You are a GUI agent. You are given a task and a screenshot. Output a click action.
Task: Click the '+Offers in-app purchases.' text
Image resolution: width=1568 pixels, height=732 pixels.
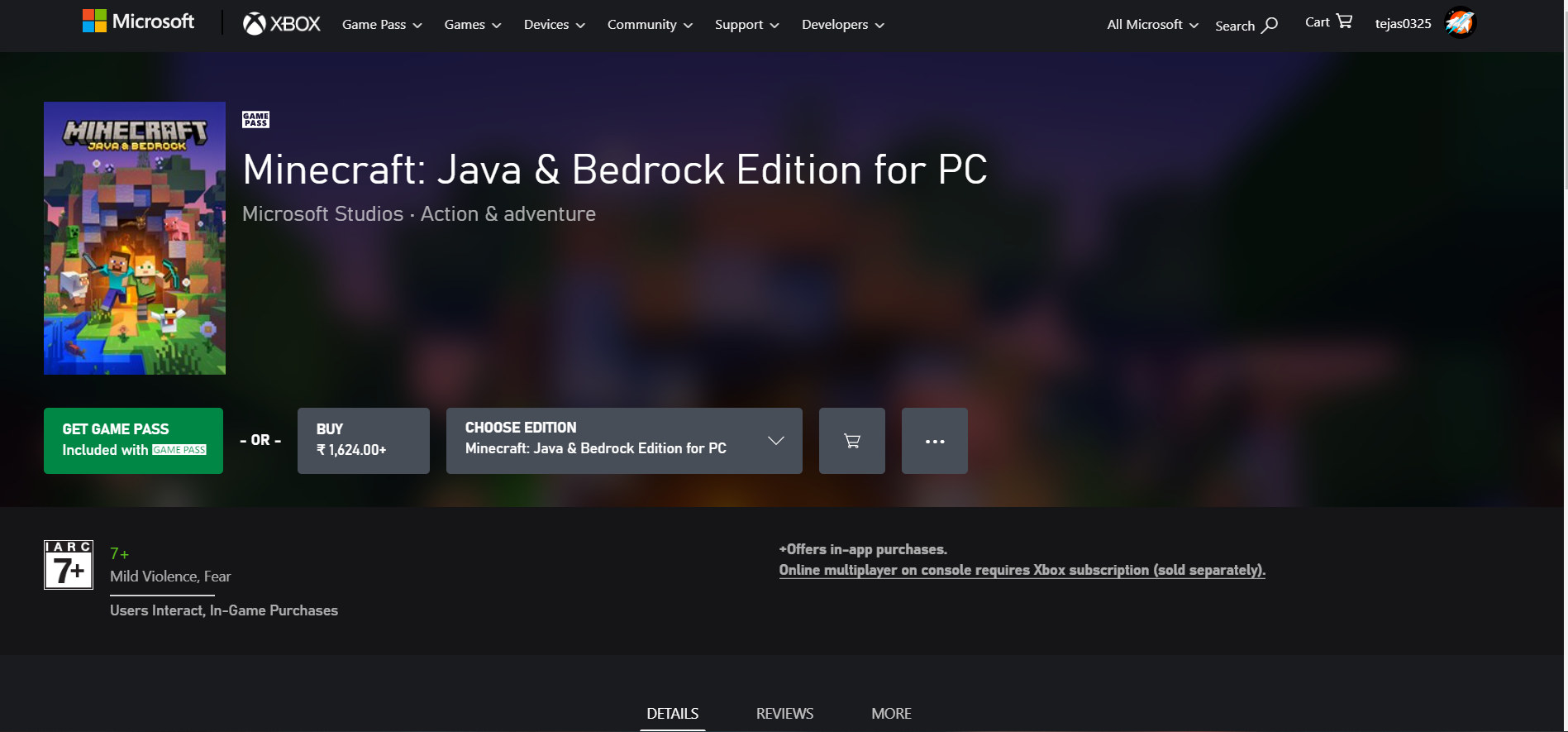863,549
